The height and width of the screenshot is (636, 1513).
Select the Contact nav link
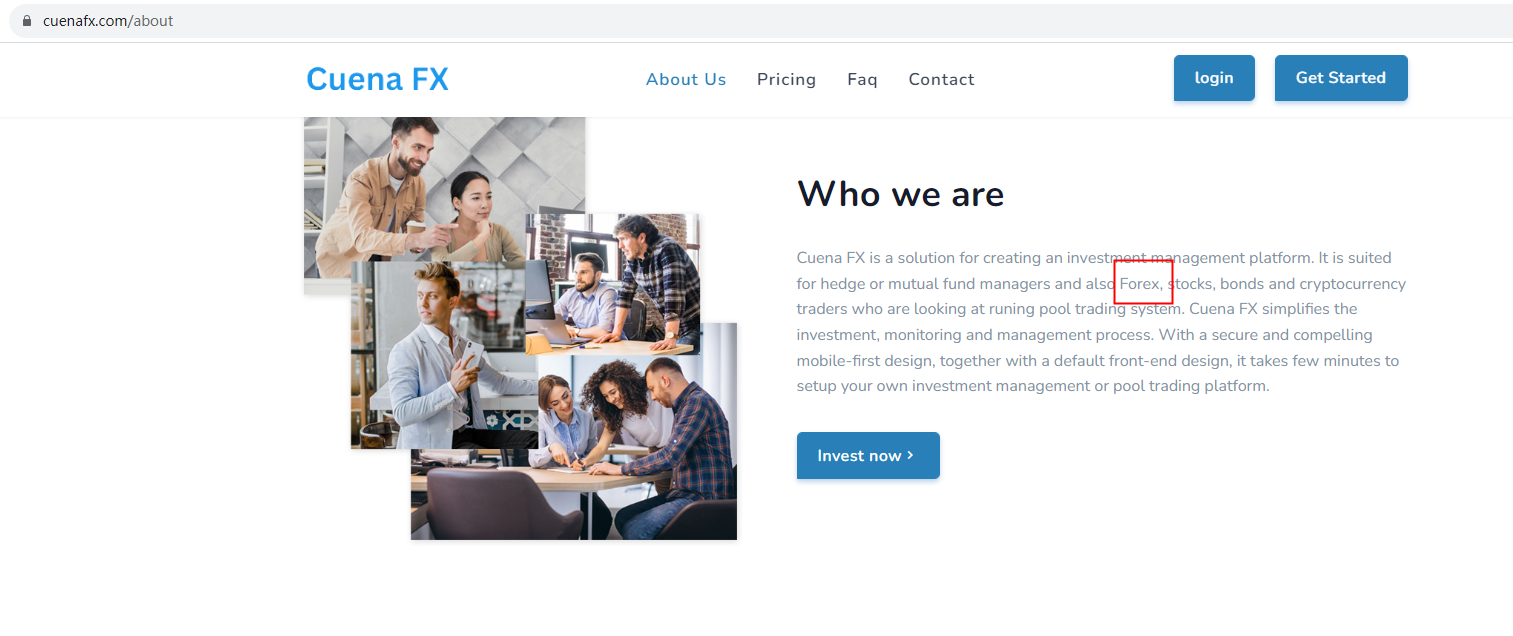click(941, 79)
